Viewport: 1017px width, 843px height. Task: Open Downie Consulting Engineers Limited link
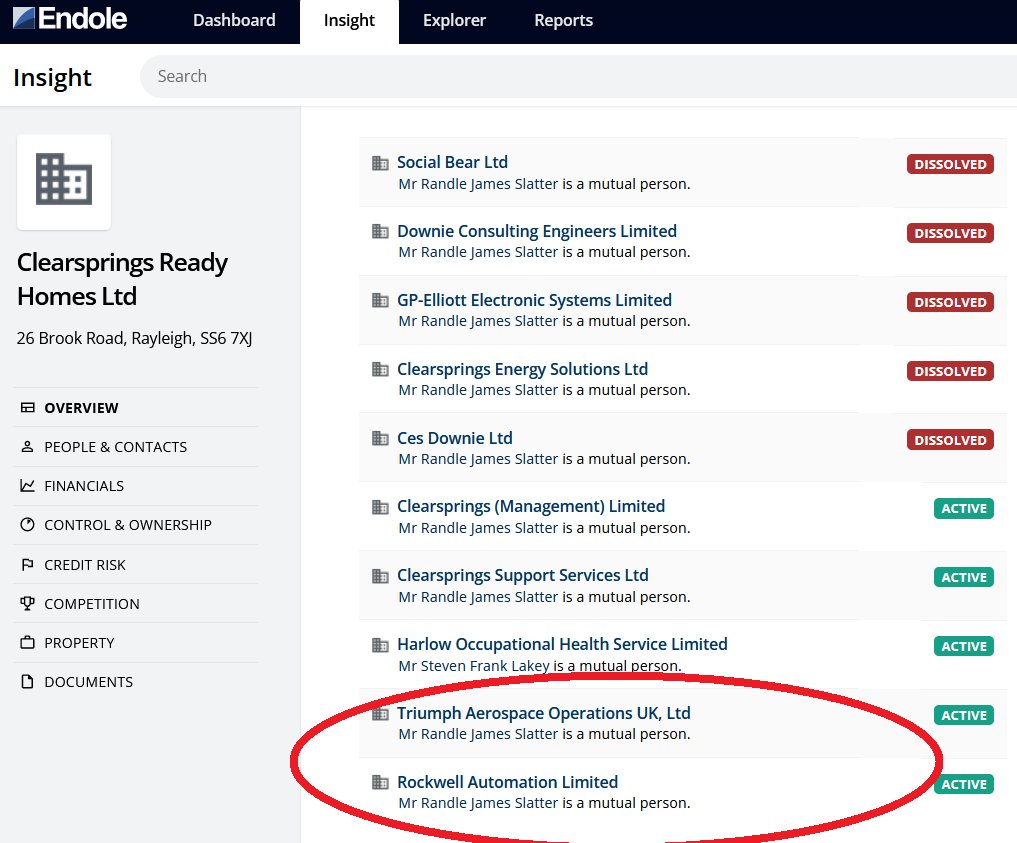point(536,231)
